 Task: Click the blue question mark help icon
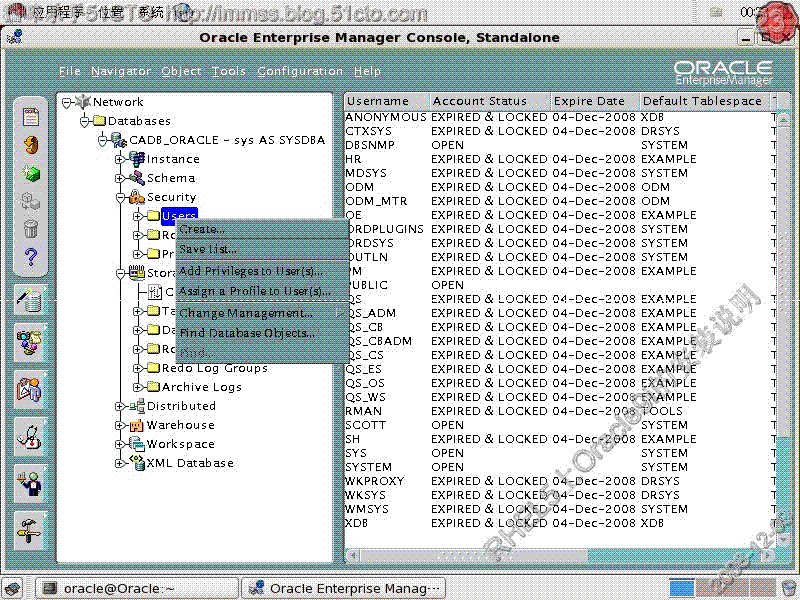[31, 257]
